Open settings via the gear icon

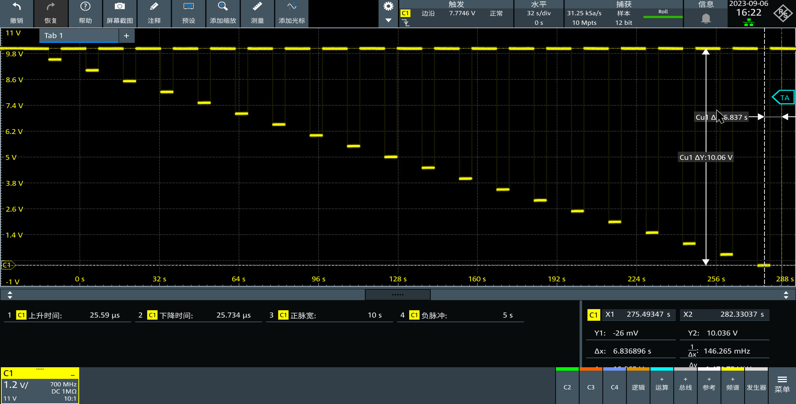tap(388, 7)
